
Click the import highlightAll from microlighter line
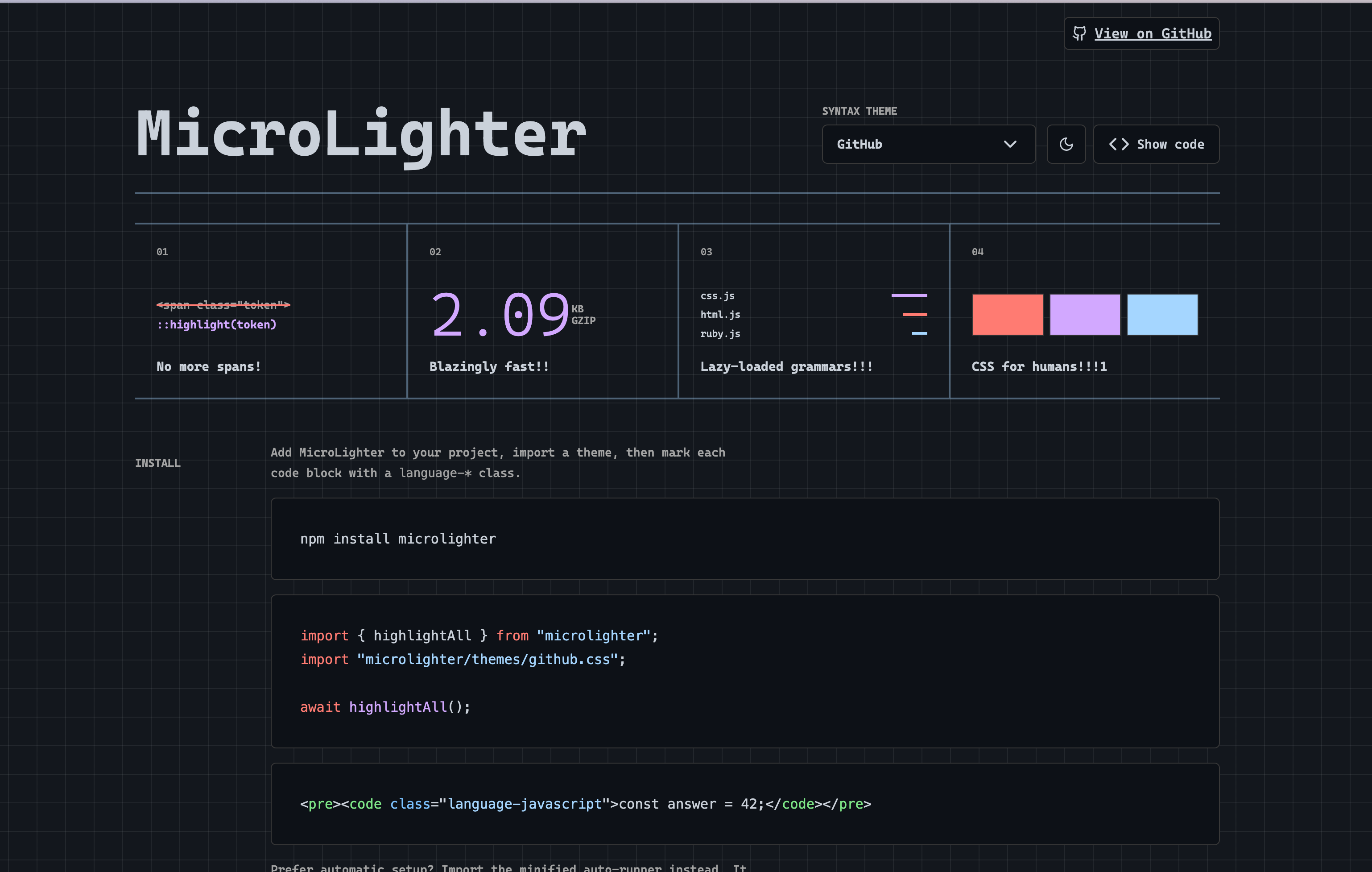479,635
